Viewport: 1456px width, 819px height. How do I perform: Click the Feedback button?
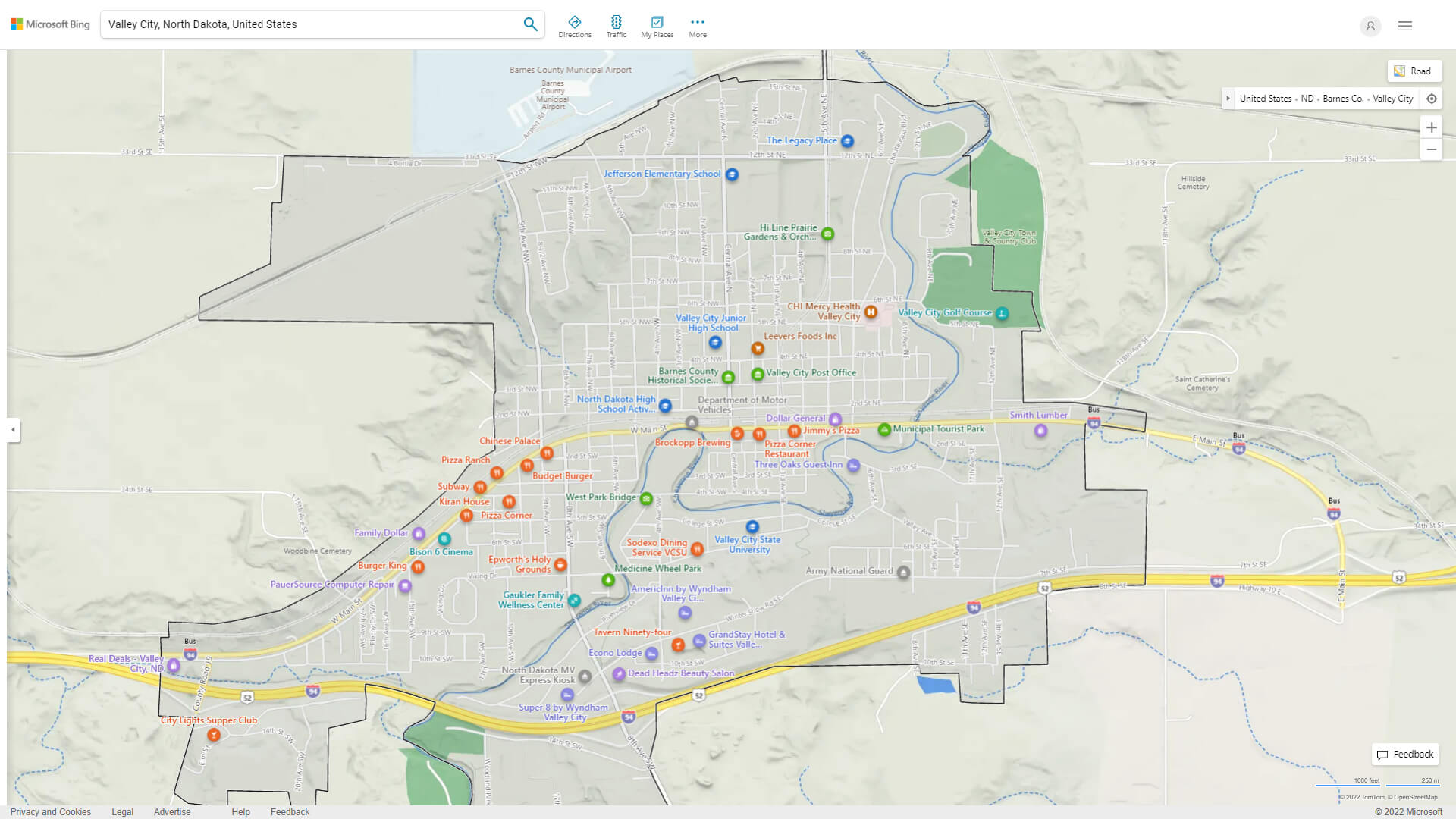tap(1405, 754)
